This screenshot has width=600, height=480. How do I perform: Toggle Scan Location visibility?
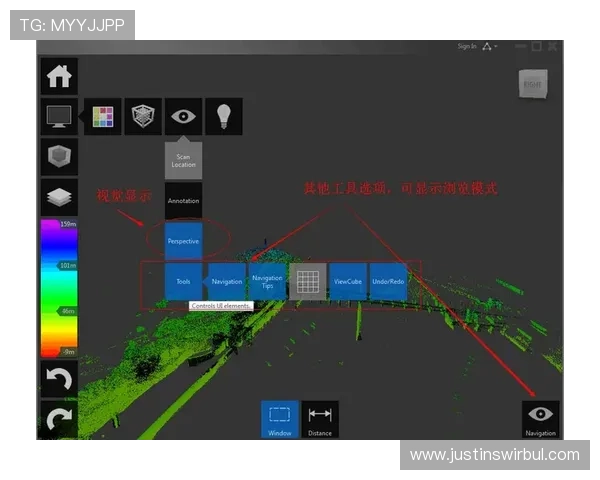[183, 161]
